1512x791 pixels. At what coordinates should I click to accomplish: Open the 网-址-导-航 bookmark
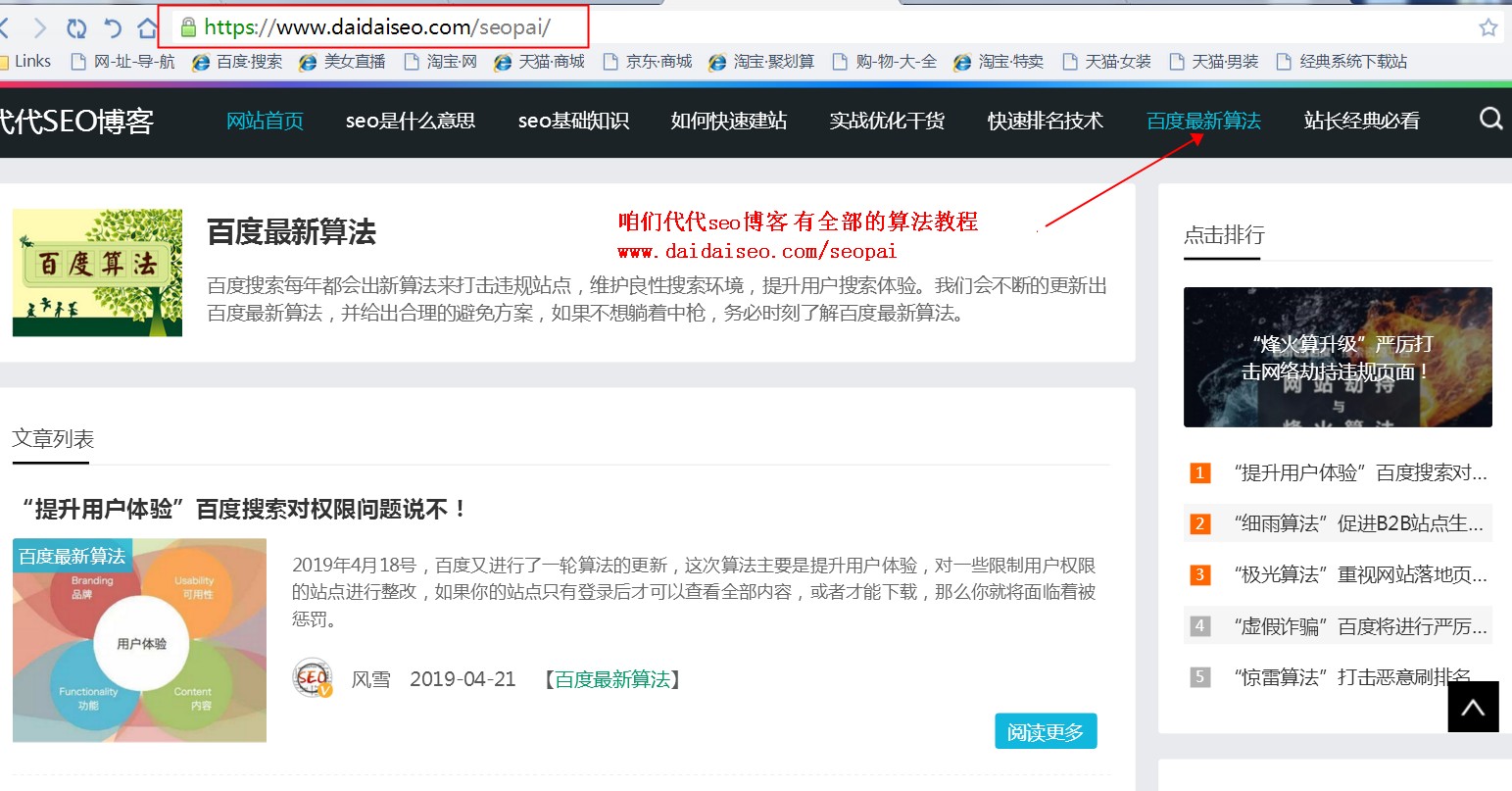tap(123, 61)
